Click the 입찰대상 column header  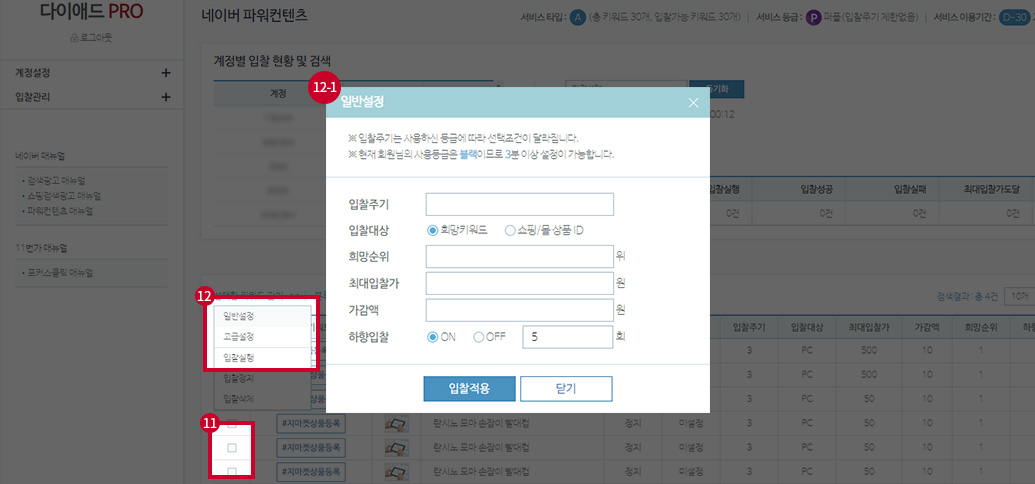click(806, 328)
